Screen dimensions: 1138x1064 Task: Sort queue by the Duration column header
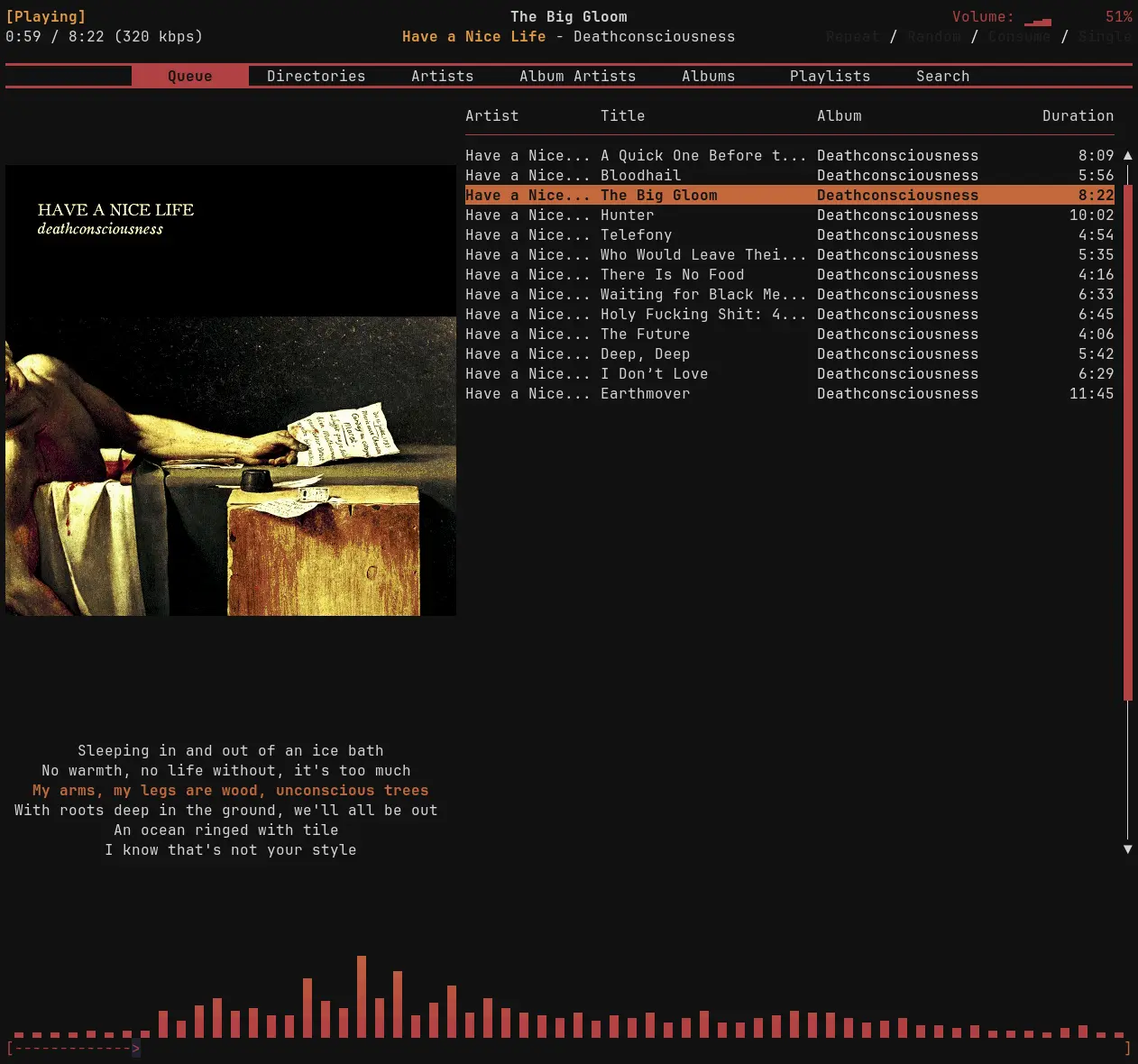coord(1078,115)
